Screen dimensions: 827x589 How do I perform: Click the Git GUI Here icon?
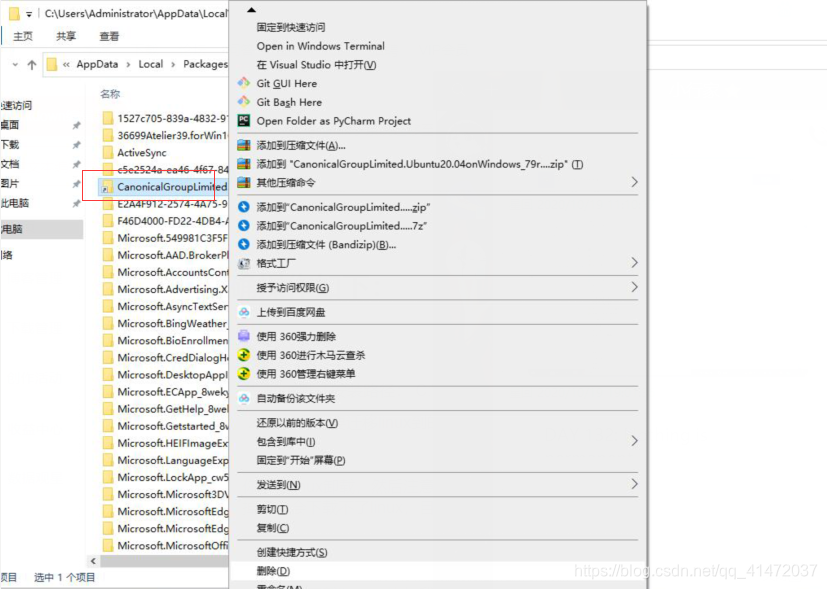(244, 83)
